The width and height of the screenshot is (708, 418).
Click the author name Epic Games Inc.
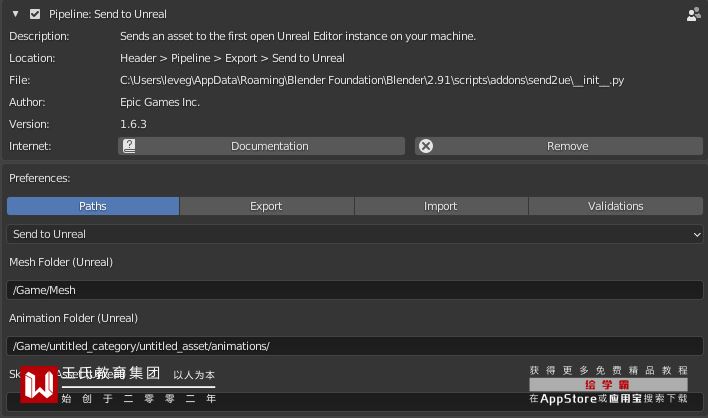coord(160,102)
